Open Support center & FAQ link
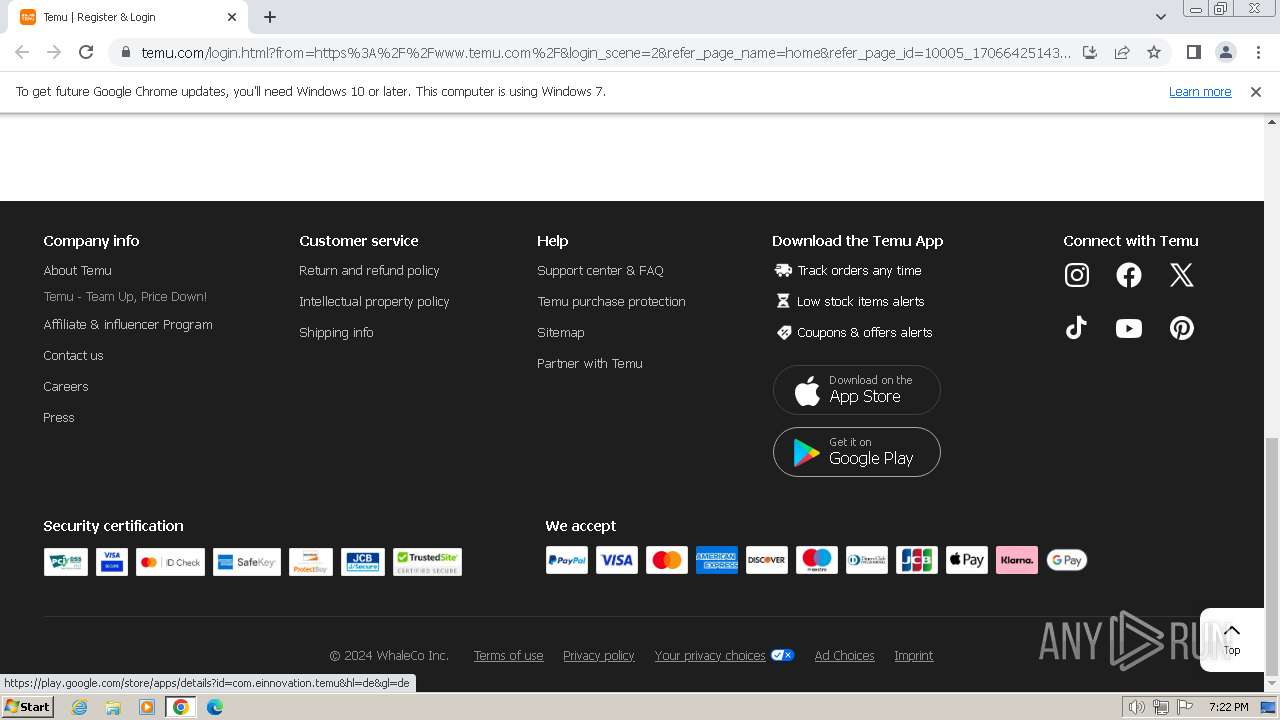Image resolution: width=1280 pixels, height=720 pixels. (x=600, y=271)
